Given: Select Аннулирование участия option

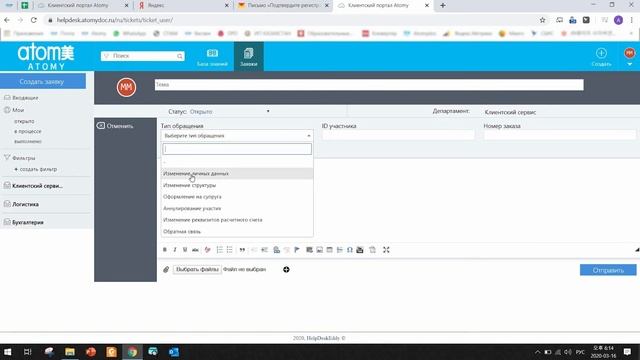Looking at the screenshot, I should pos(237,209).
